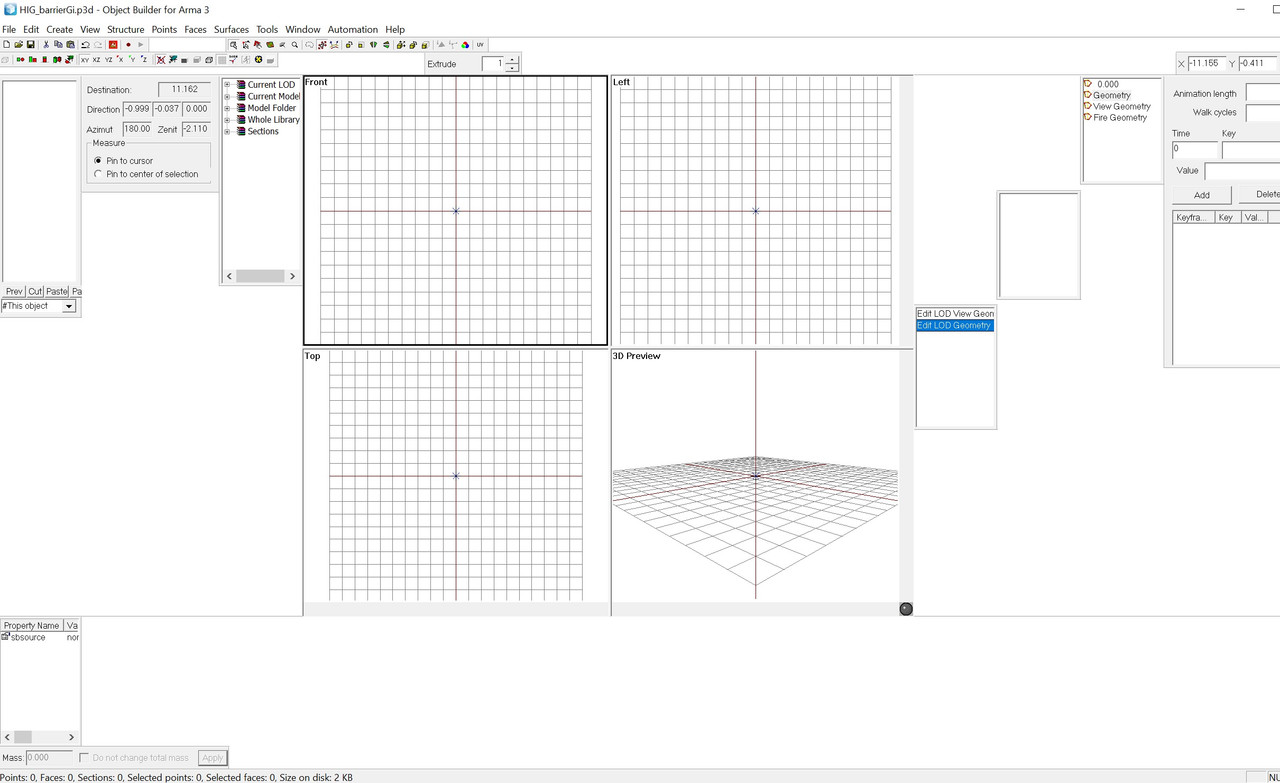This screenshot has height=783, width=1280.
Task: Click the sbsource property icon
Action: point(6,637)
